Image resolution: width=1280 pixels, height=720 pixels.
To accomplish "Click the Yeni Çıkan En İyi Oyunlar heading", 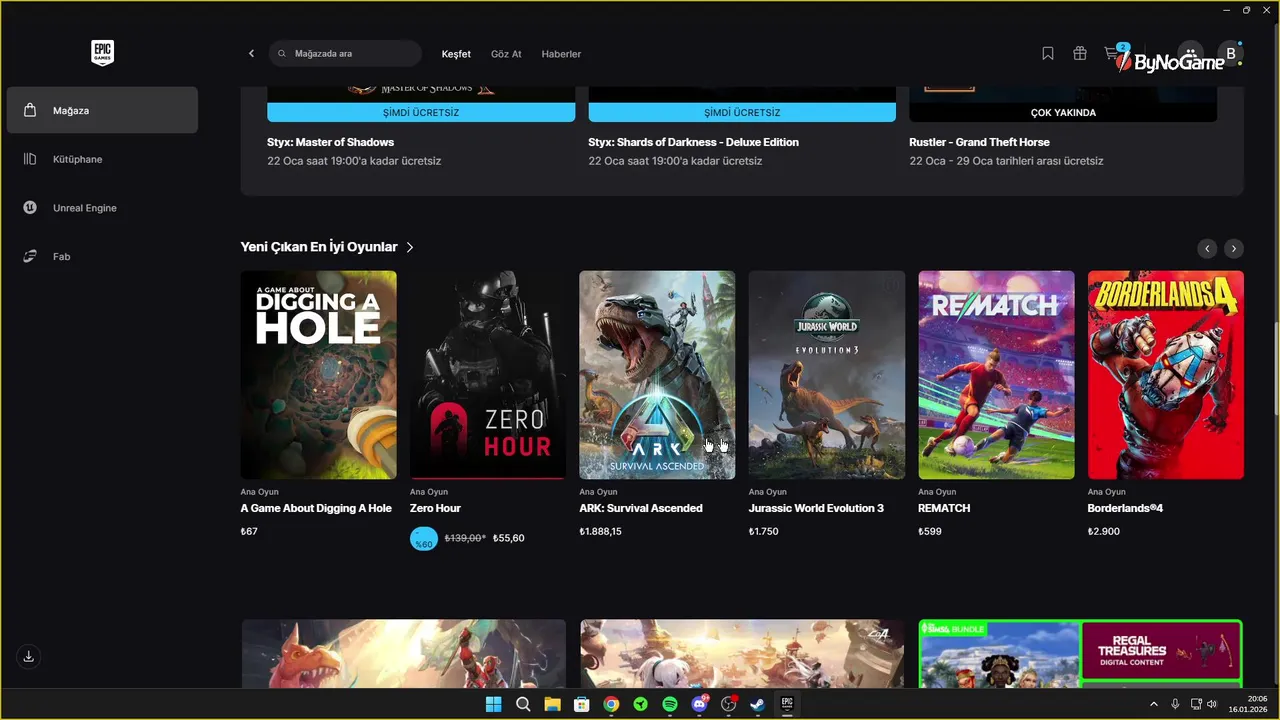I will tap(319, 247).
